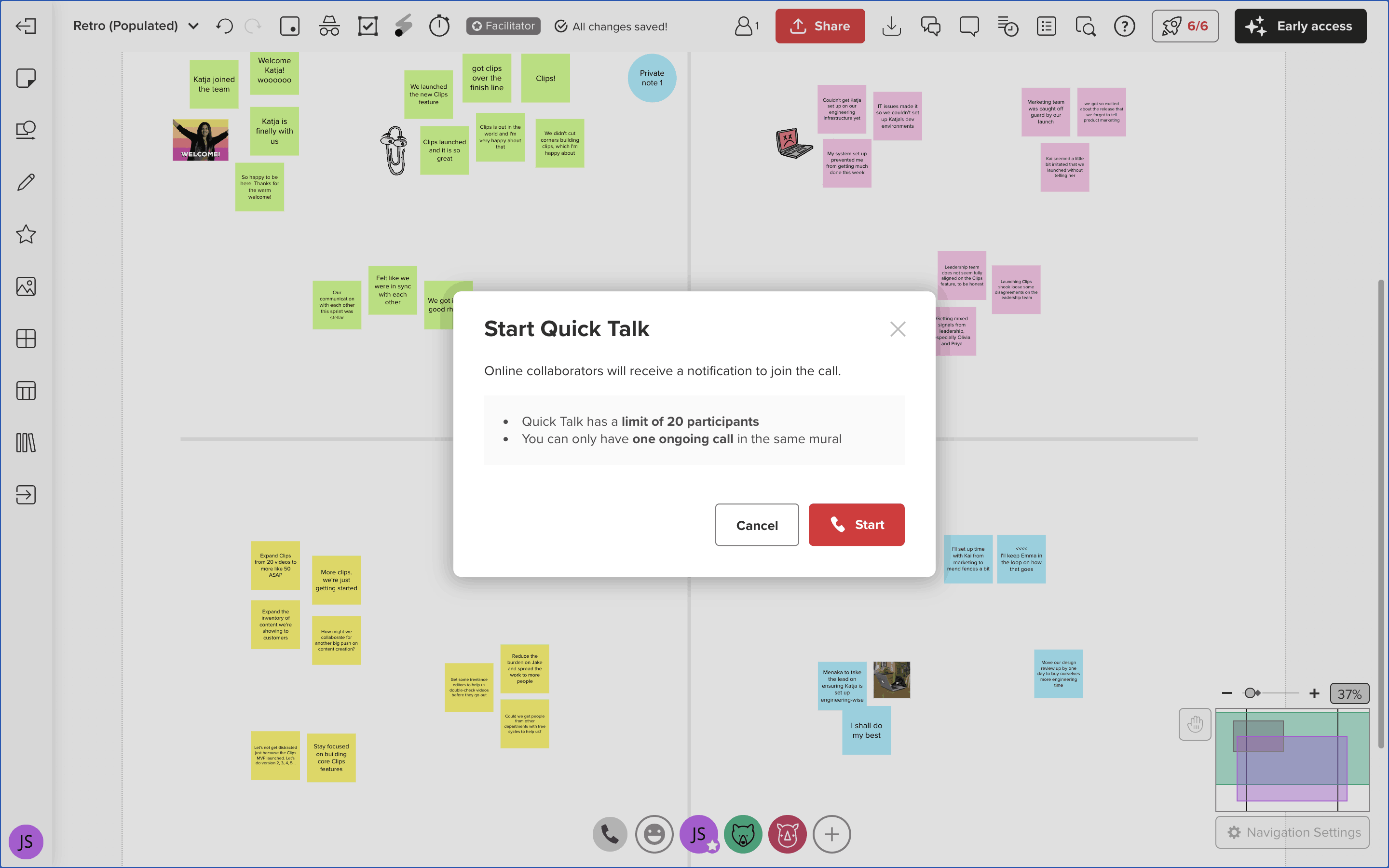Click the Start call button
This screenshot has height=868, width=1389.
point(856,525)
